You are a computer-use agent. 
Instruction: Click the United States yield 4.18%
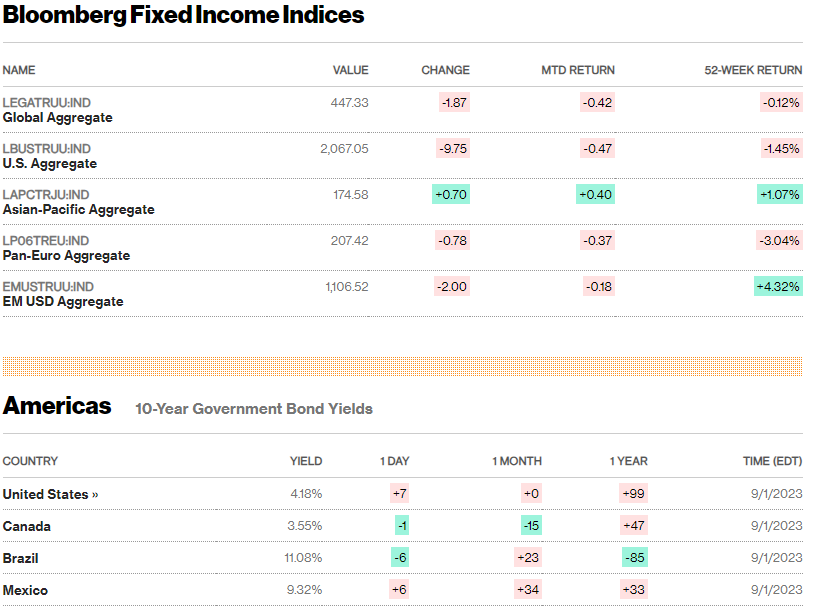tap(306, 494)
